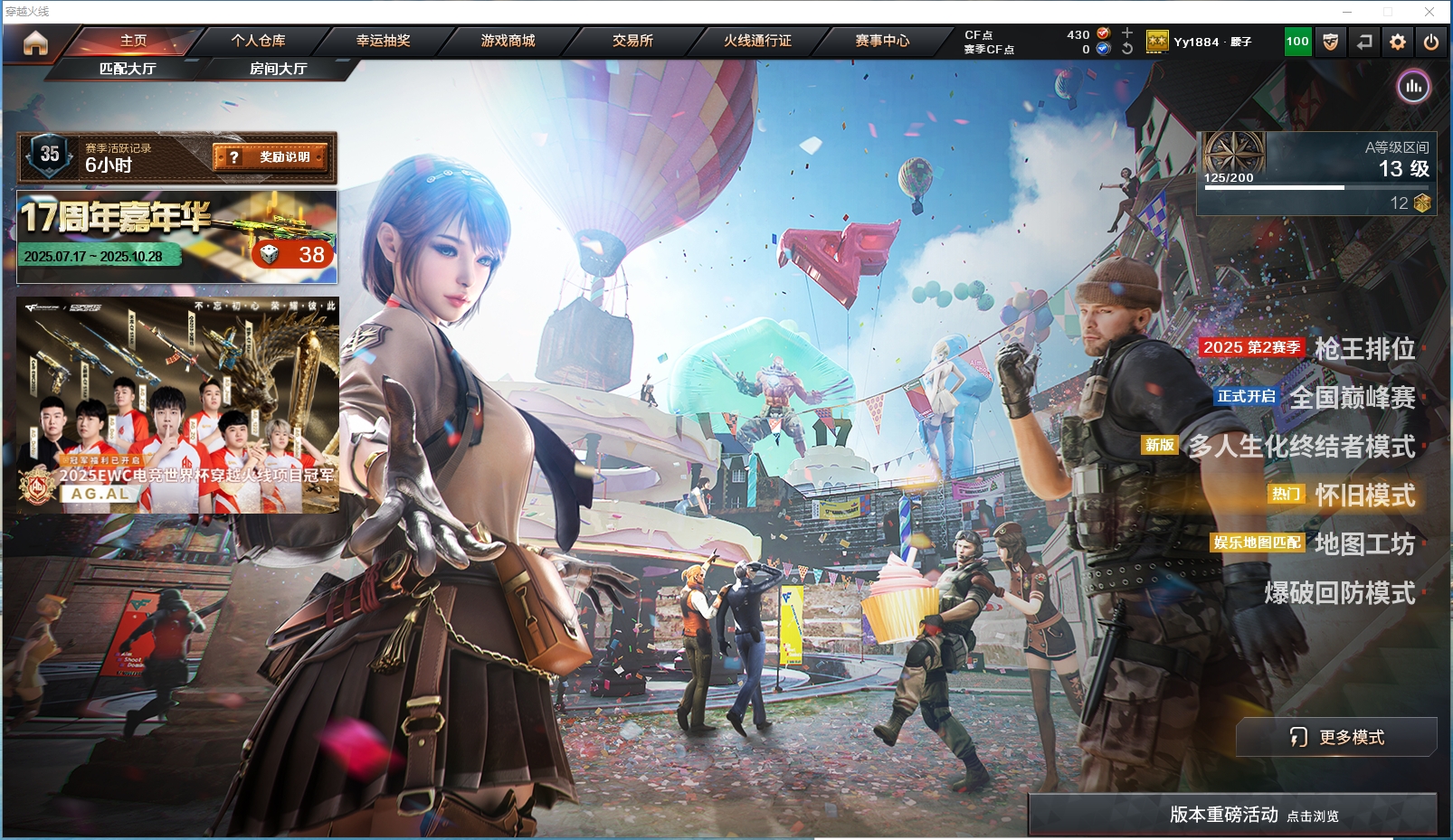Click the home house icon
Screen dimensions: 1453x840
[35, 42]
